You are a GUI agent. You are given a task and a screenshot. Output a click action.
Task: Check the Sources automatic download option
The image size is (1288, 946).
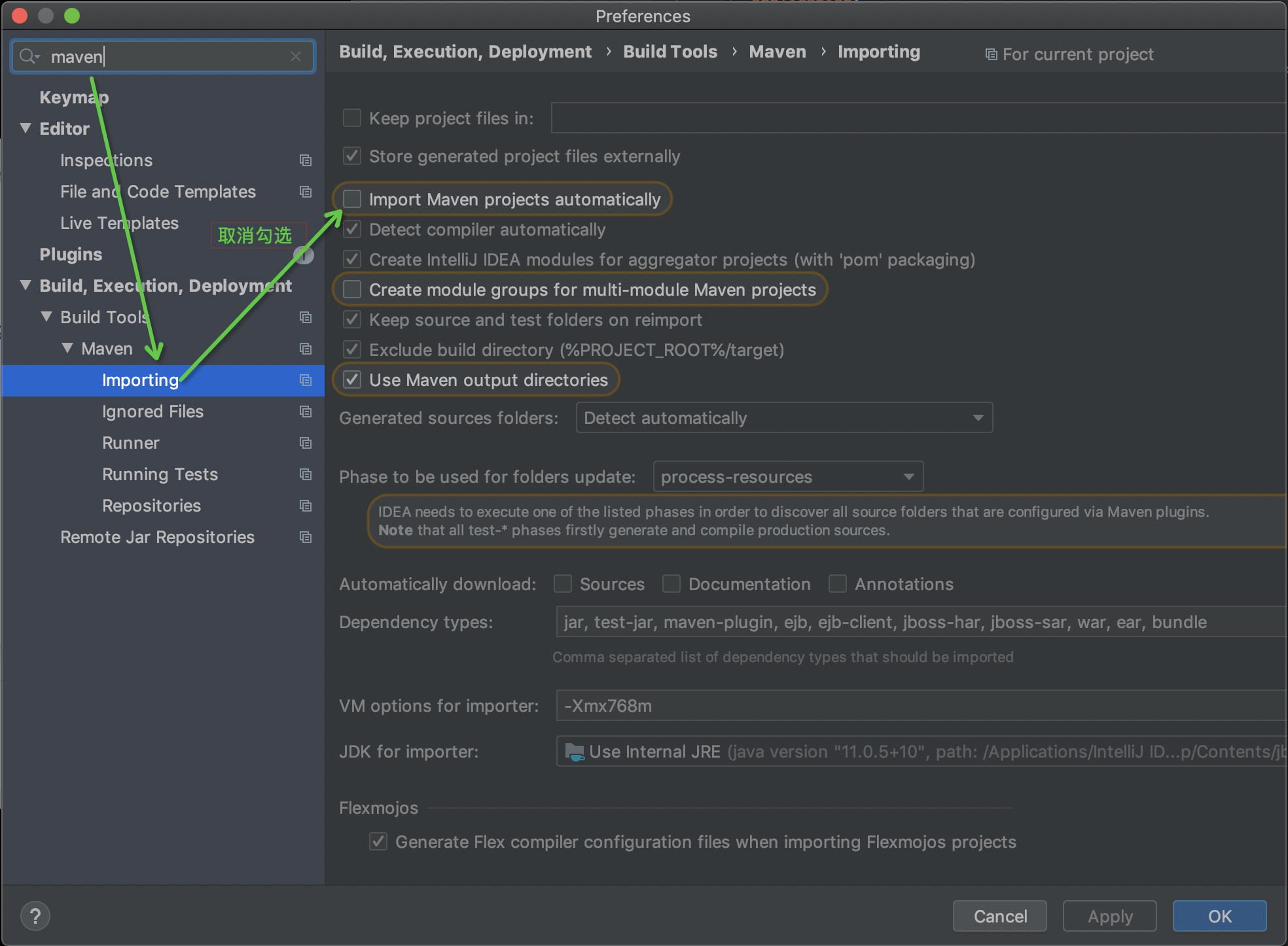(563, 584)
